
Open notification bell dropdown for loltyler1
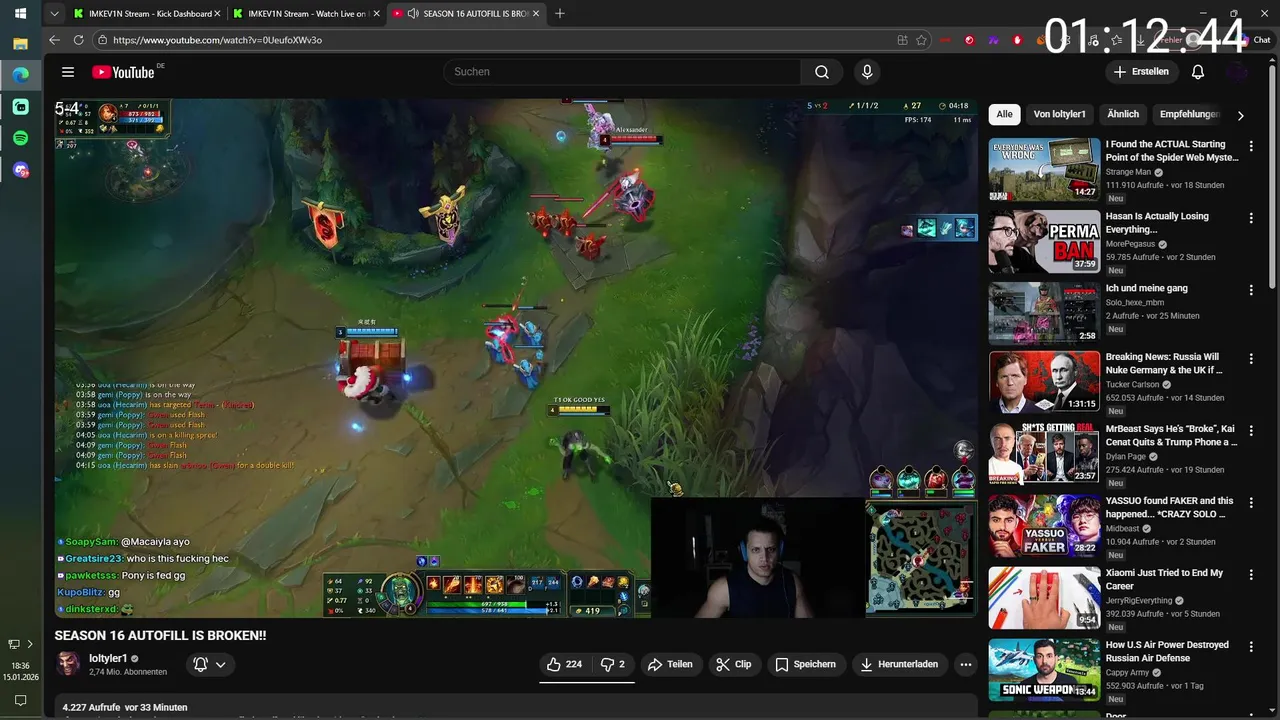click(x=210, y=664)
